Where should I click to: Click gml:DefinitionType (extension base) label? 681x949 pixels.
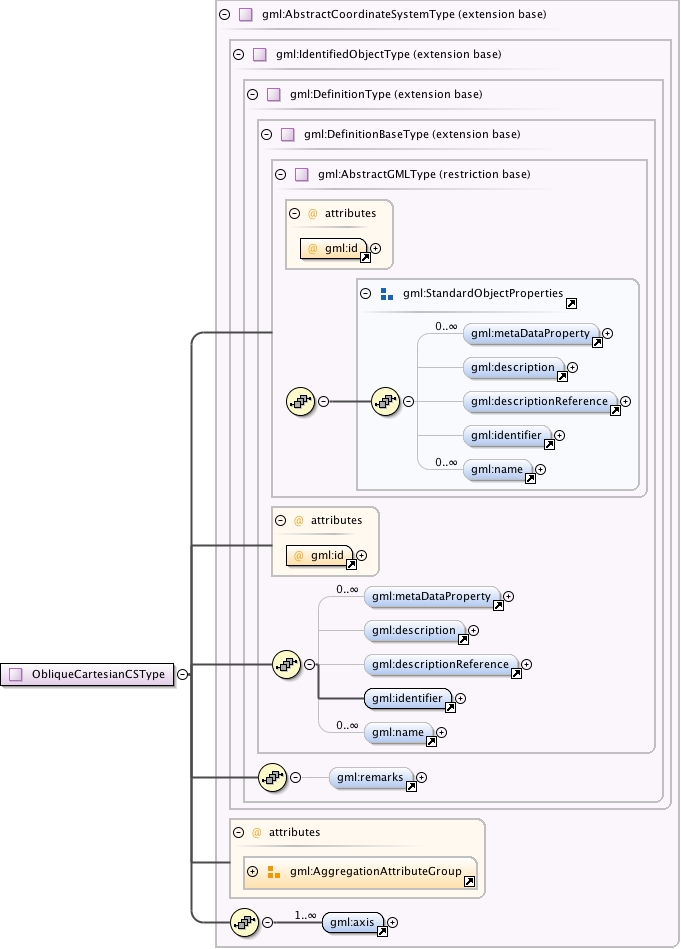(x=386, y=94)
